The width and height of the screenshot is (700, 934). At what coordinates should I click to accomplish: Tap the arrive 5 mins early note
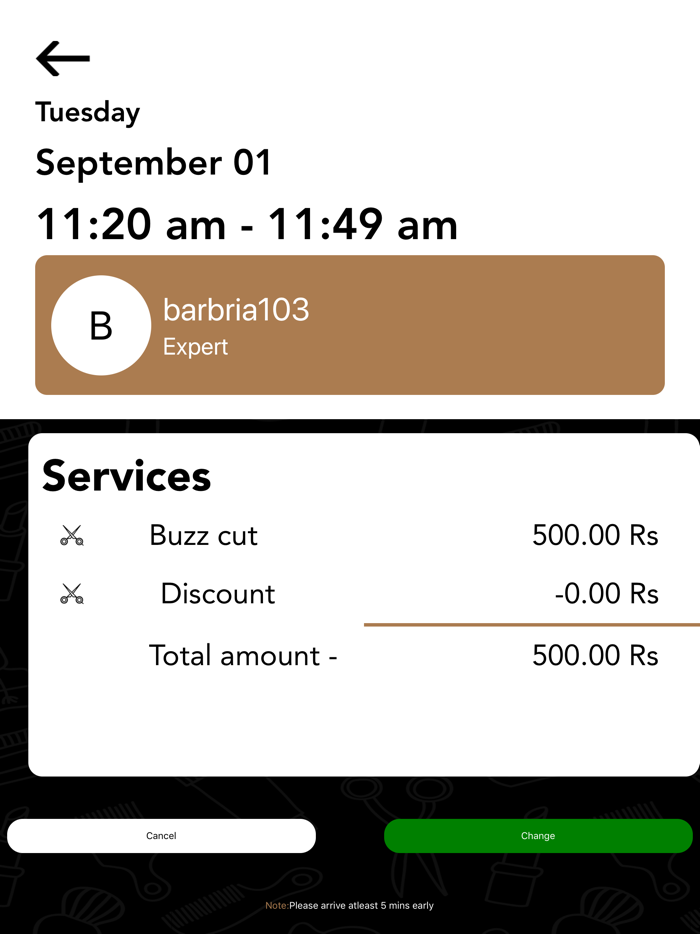(350, 906)
